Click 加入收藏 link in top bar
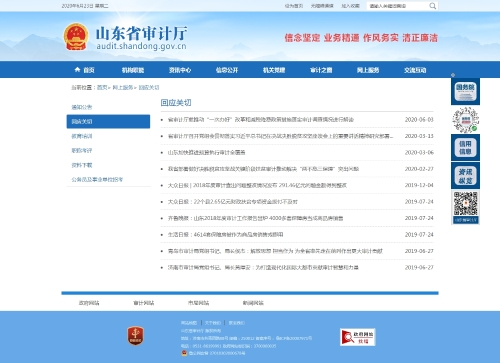500x363 pixels. point(350,6)
